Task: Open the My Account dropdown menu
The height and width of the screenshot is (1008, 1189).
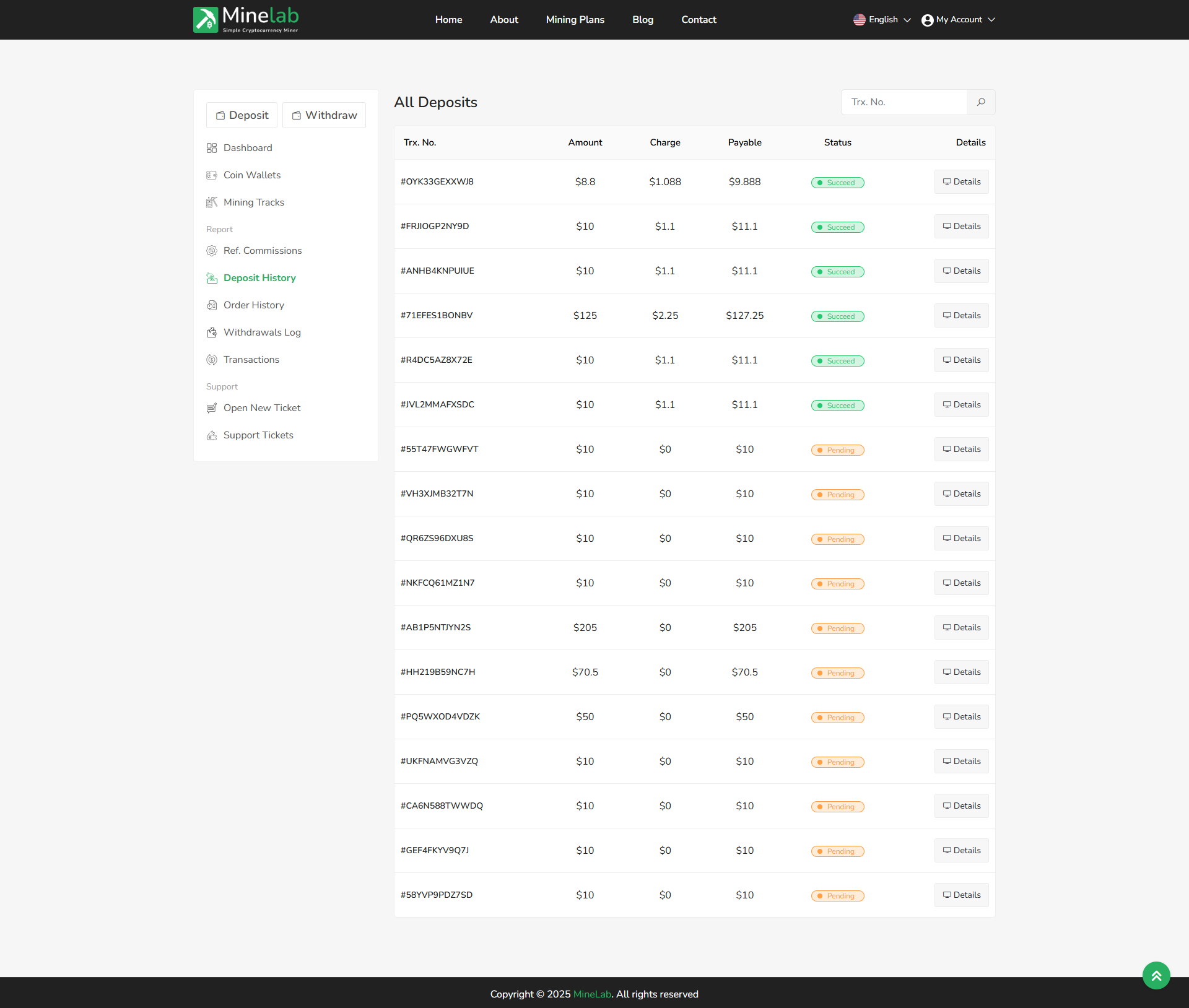Action: [x=958, y=20]
